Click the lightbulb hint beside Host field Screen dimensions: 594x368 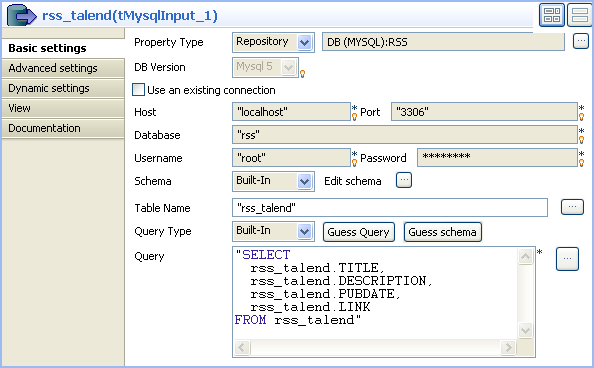(x=355, y=117)
